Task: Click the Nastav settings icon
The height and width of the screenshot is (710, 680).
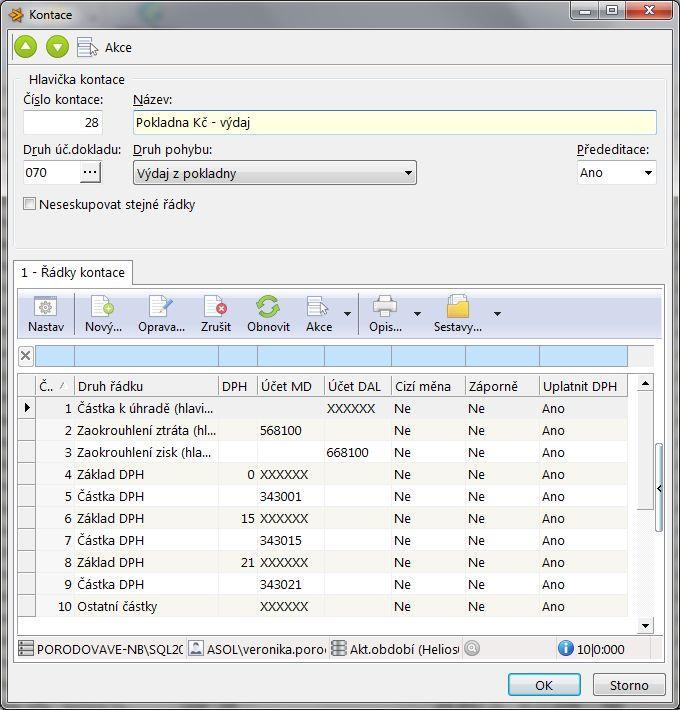Action: point(46,314)
